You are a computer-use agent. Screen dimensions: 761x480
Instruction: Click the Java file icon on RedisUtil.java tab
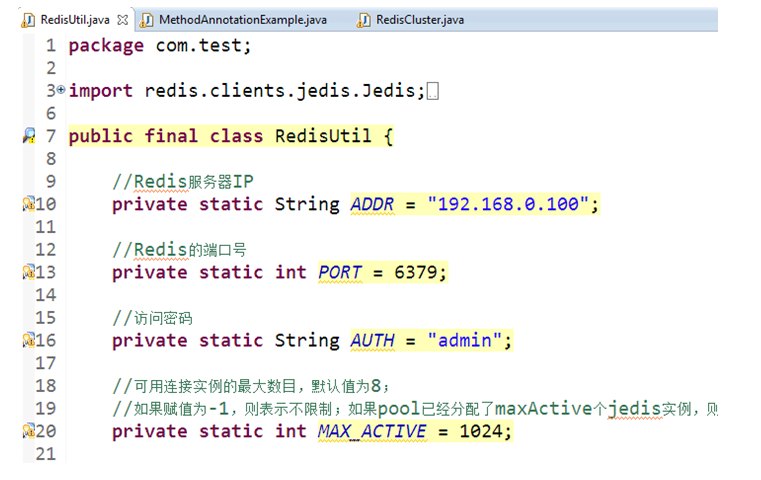[x=28, y=20]
